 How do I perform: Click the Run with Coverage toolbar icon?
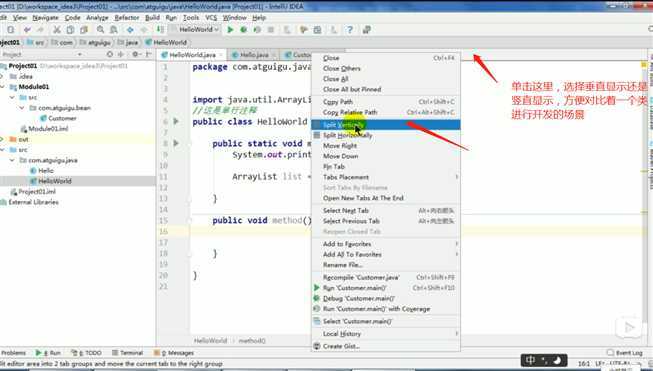click(257, 30)
